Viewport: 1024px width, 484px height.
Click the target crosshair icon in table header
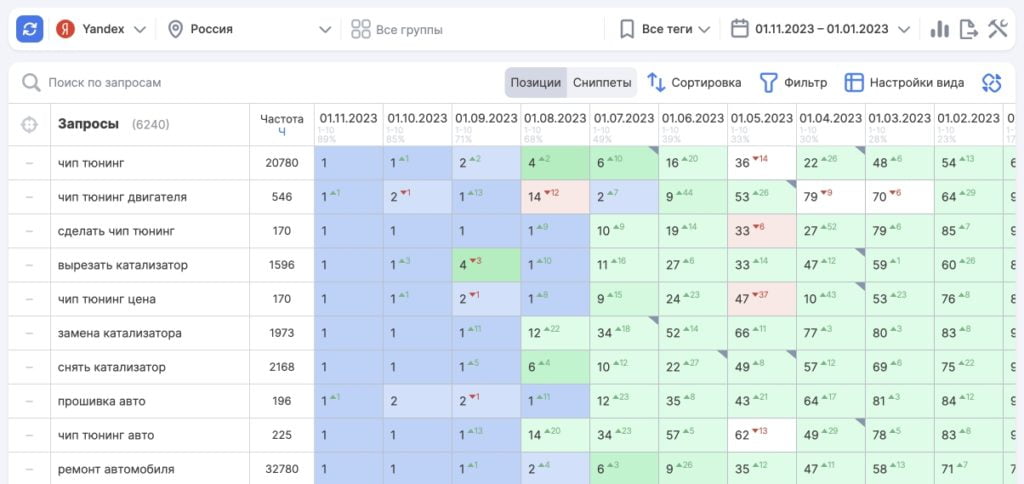29,125
